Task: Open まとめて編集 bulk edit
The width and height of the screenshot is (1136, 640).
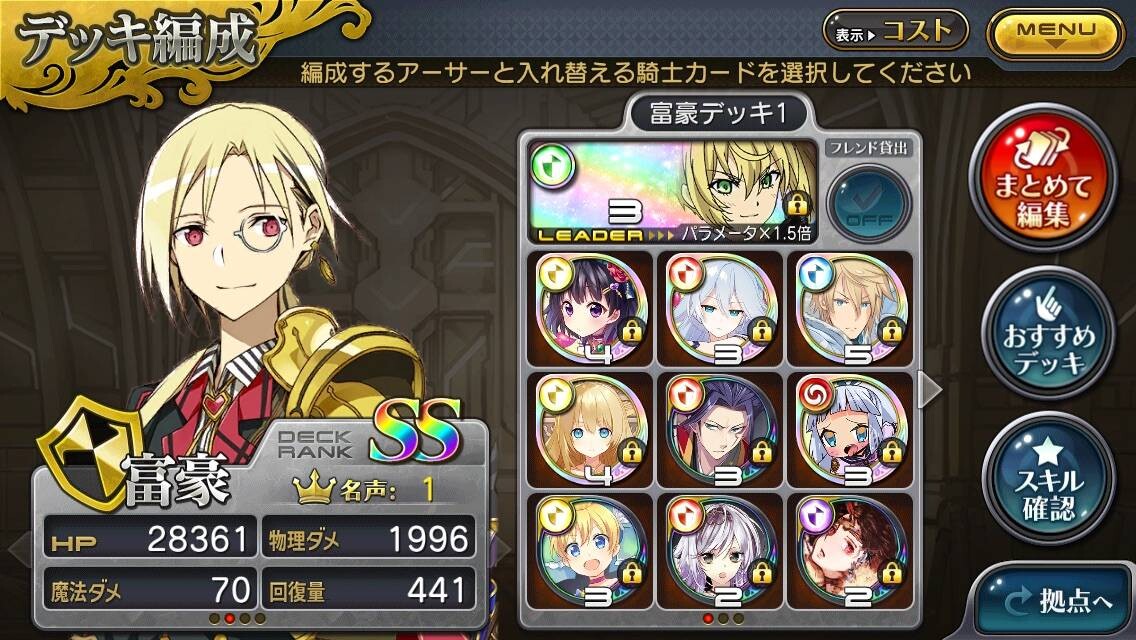Action: click(x=1042, y=179)
